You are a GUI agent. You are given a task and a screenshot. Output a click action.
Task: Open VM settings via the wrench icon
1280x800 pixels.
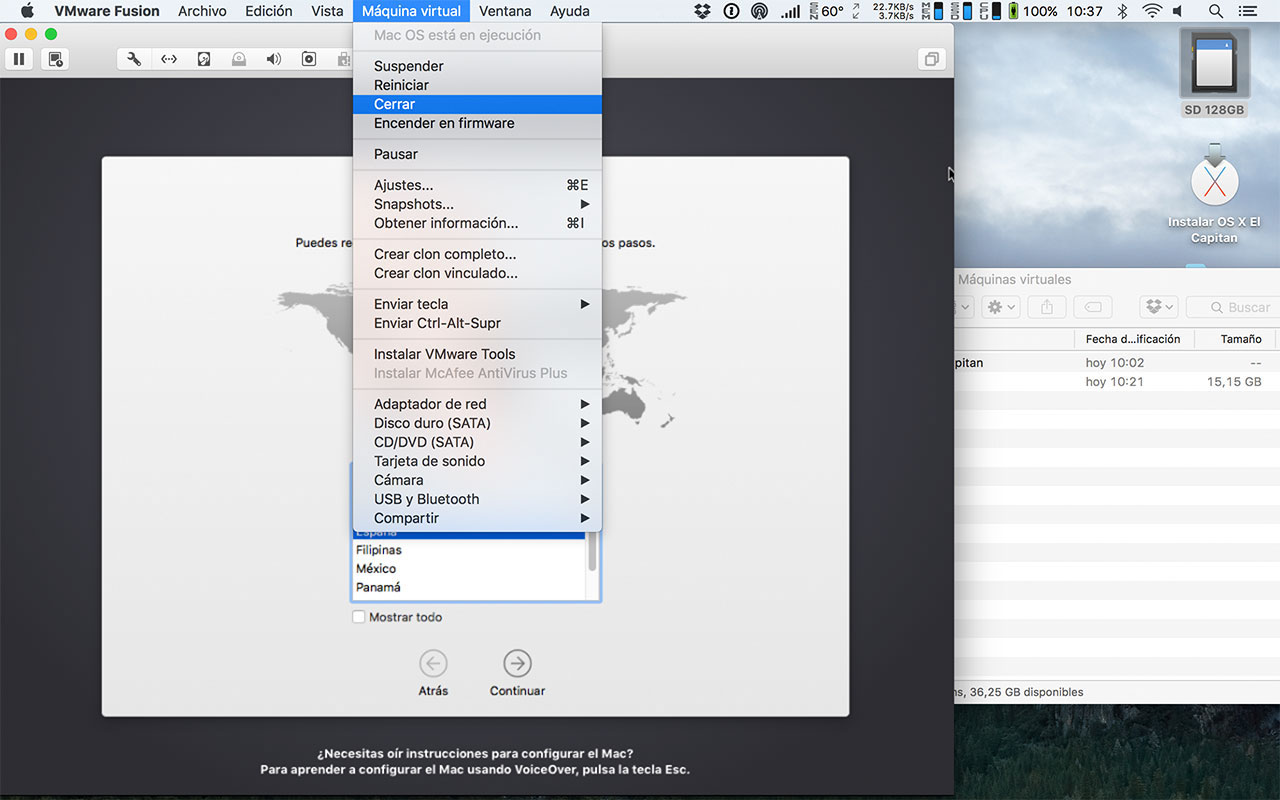134,59
